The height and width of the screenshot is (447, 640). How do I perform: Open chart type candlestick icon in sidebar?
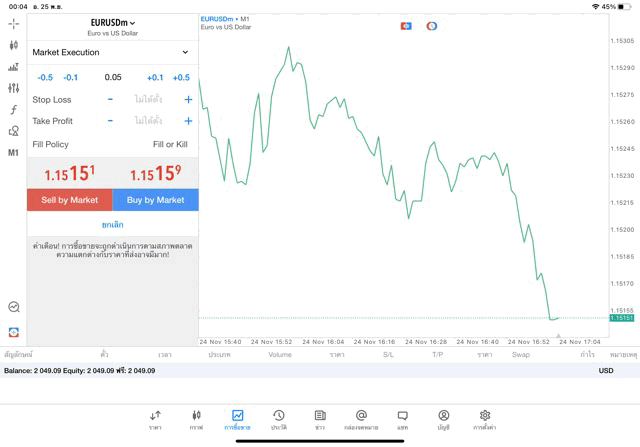point(14,45)
